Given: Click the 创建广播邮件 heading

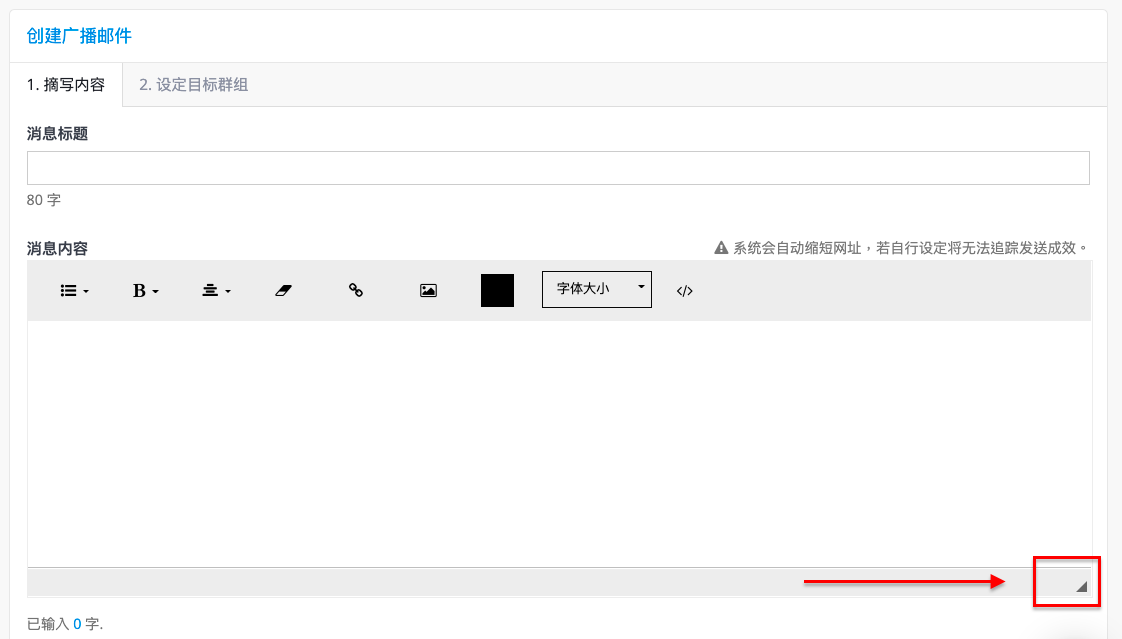Looking at the screenshot, I should tap(79, 36).
